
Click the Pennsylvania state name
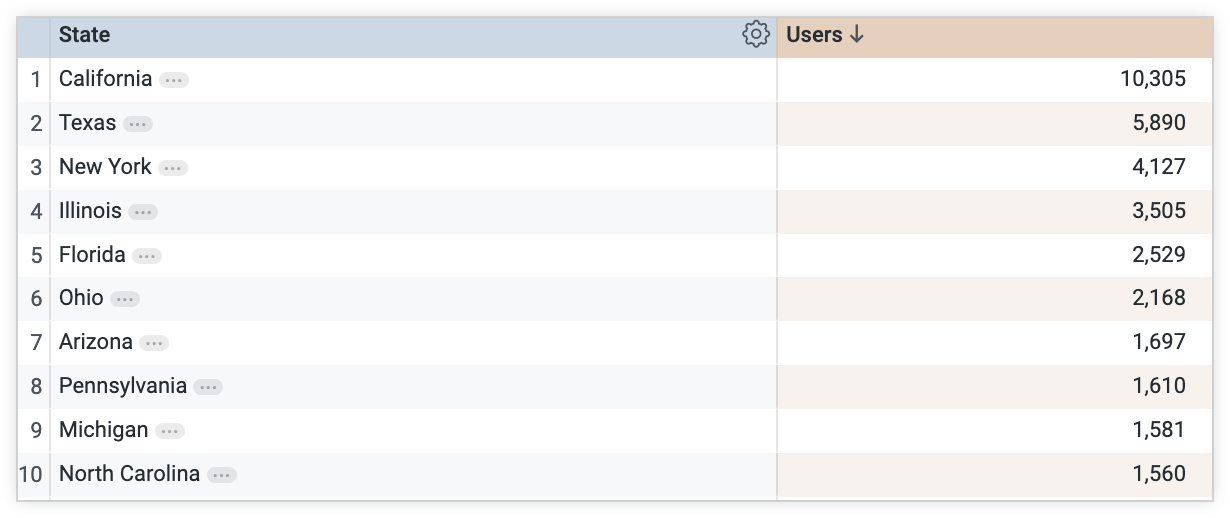(122, 386)
